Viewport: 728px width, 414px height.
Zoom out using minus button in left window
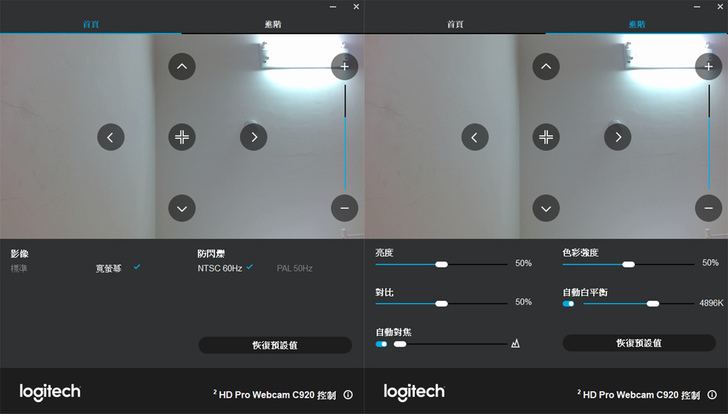[x=344, y=208]
